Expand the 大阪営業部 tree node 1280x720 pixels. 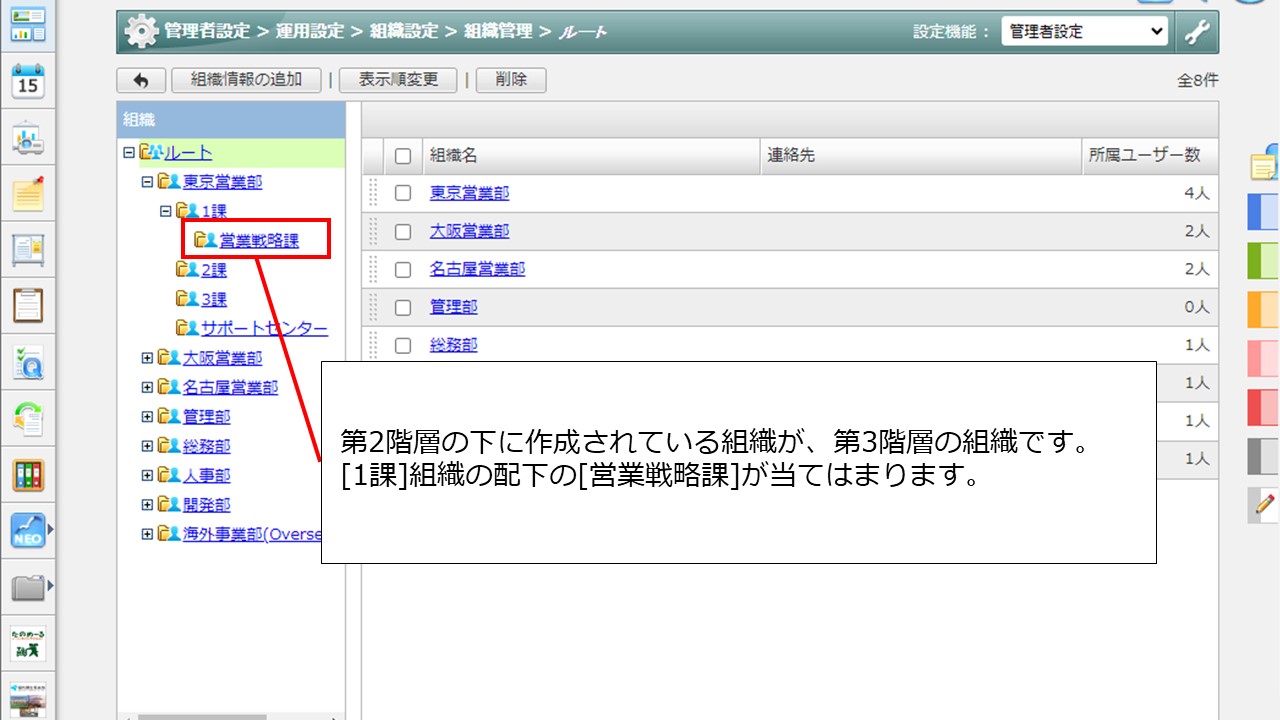click(148, 358)
